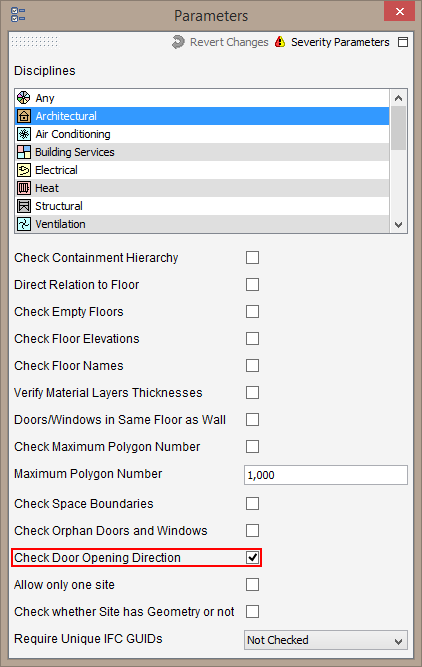
Task: Select the Heat discipline icon
Action: coord(24,188)
